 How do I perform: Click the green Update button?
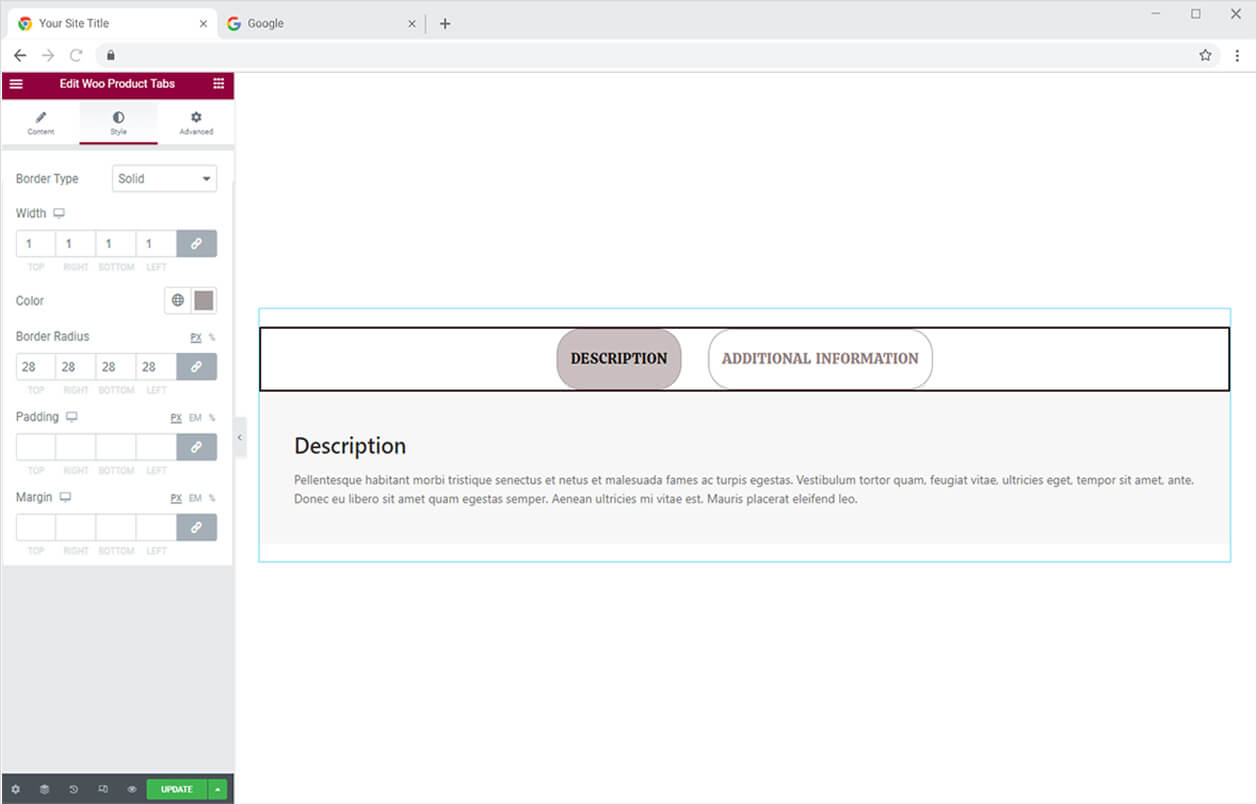click(x=176, y=789)
